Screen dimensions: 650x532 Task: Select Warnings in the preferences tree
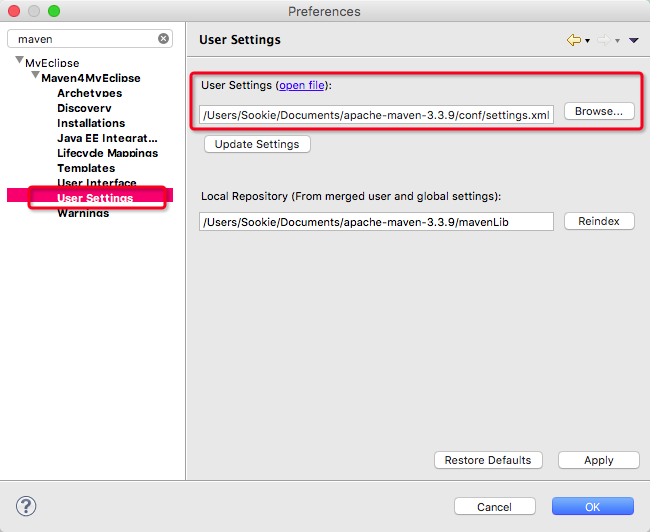tap(83, 213)
